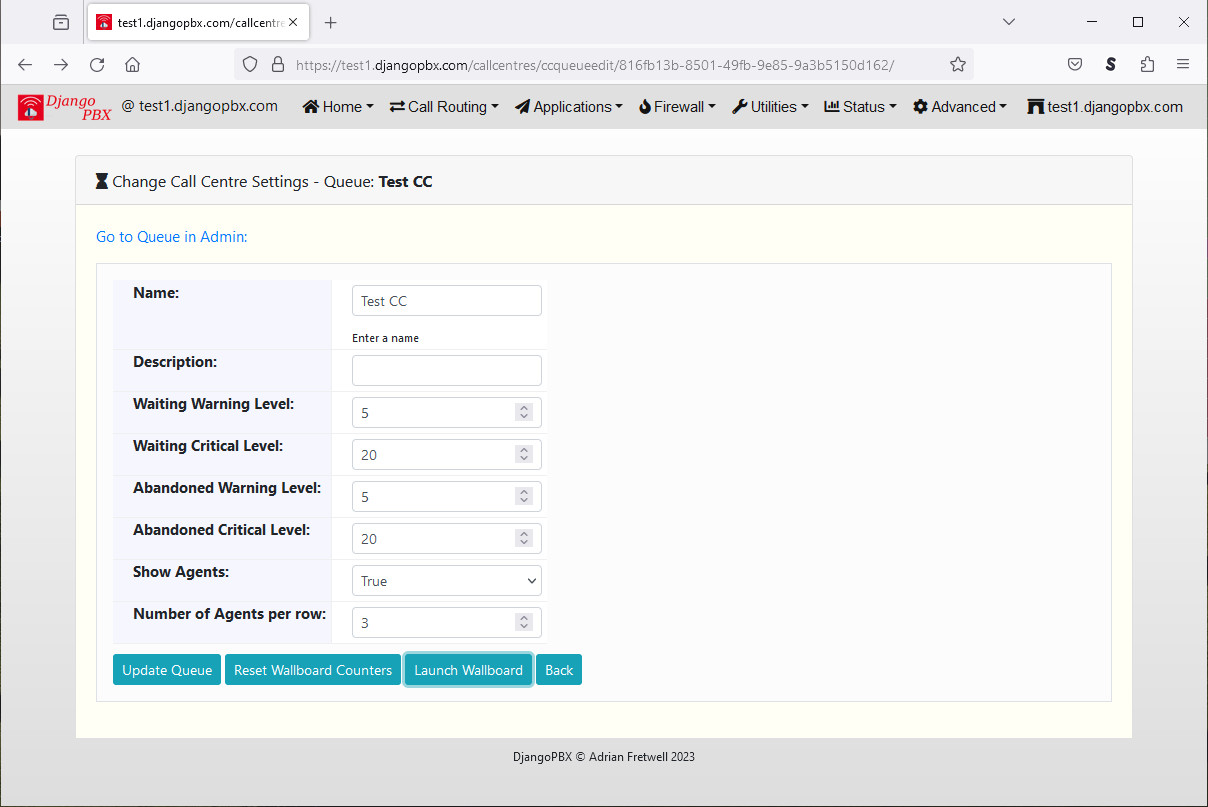The width and height of the screenshot is (1208, 807).
Task: Open the Firewall menu
Action: pos(677,107)
